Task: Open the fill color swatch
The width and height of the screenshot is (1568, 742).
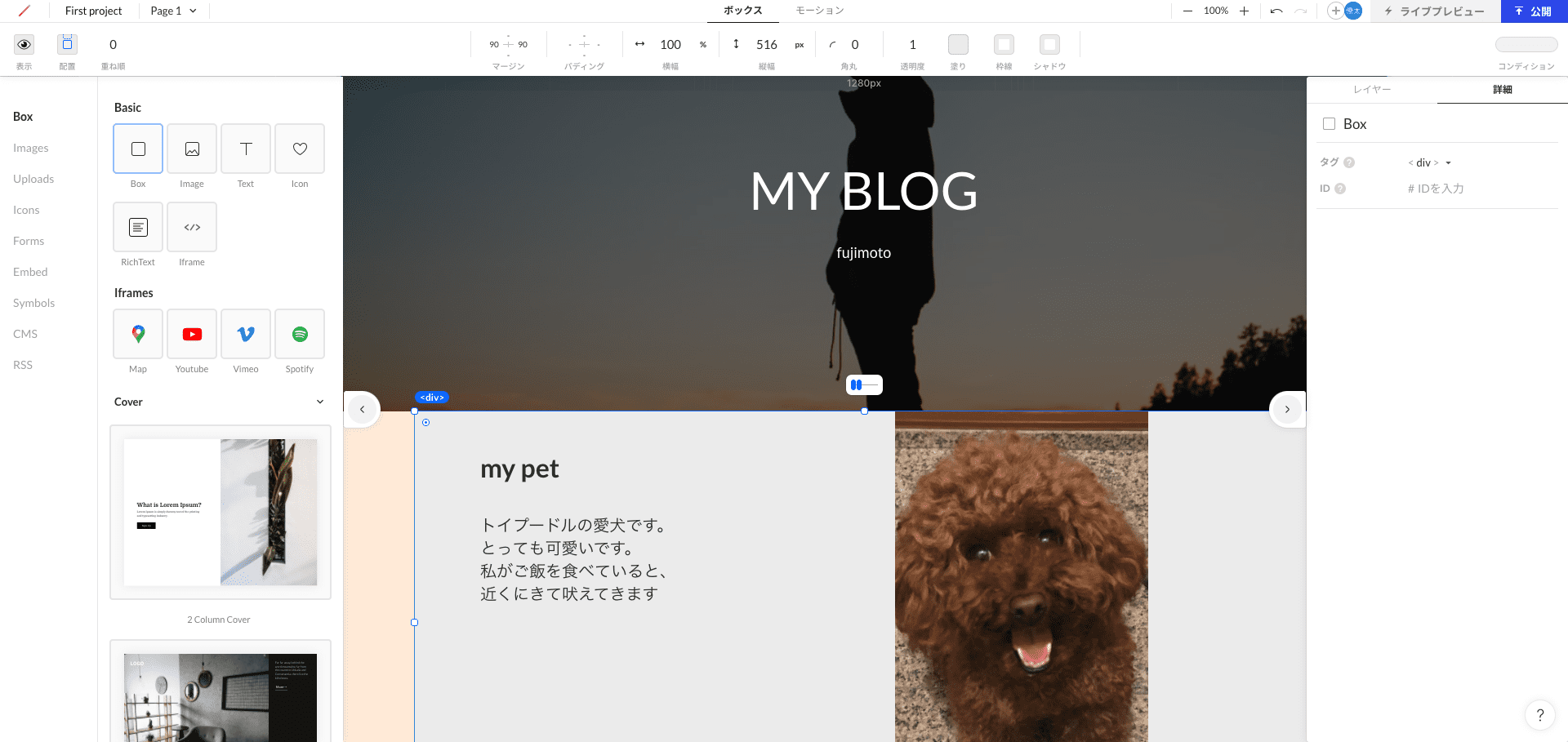Action: (958, 44)
